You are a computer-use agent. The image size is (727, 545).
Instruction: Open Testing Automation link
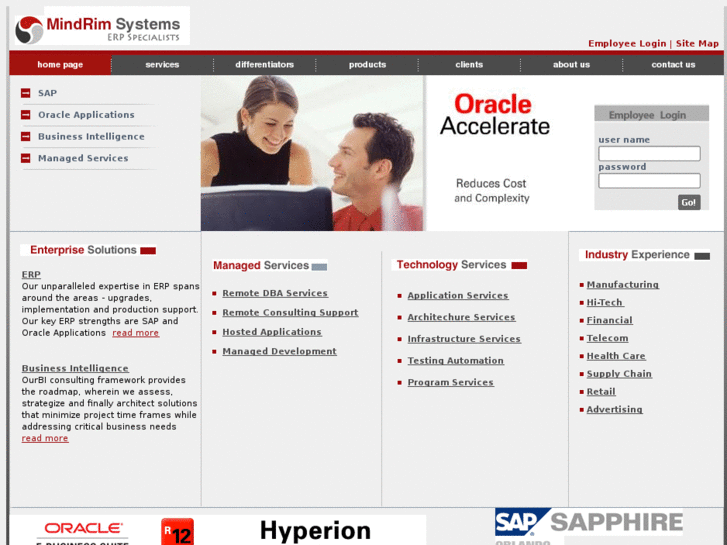tap(455, 361)
